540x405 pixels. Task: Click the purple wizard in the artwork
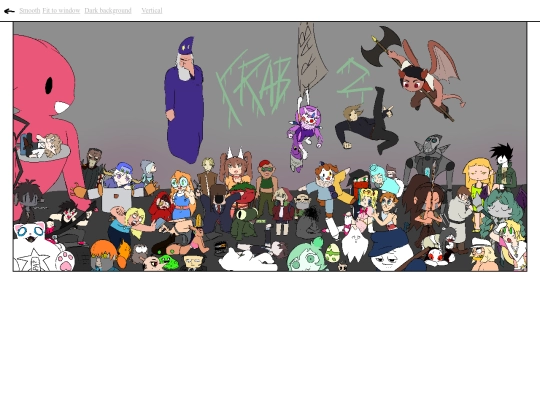[184, 100]
